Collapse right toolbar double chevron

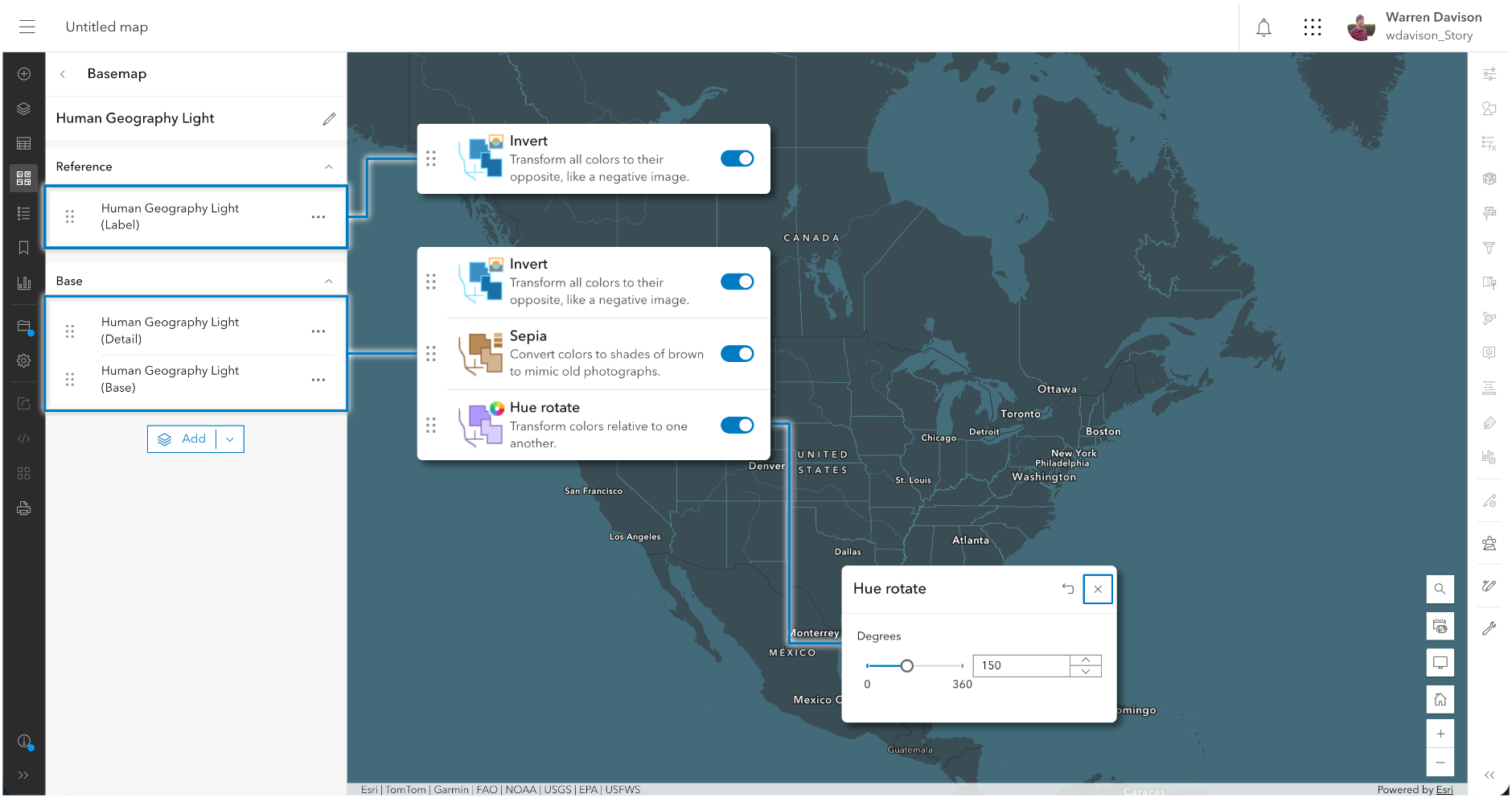[1489, 775]
